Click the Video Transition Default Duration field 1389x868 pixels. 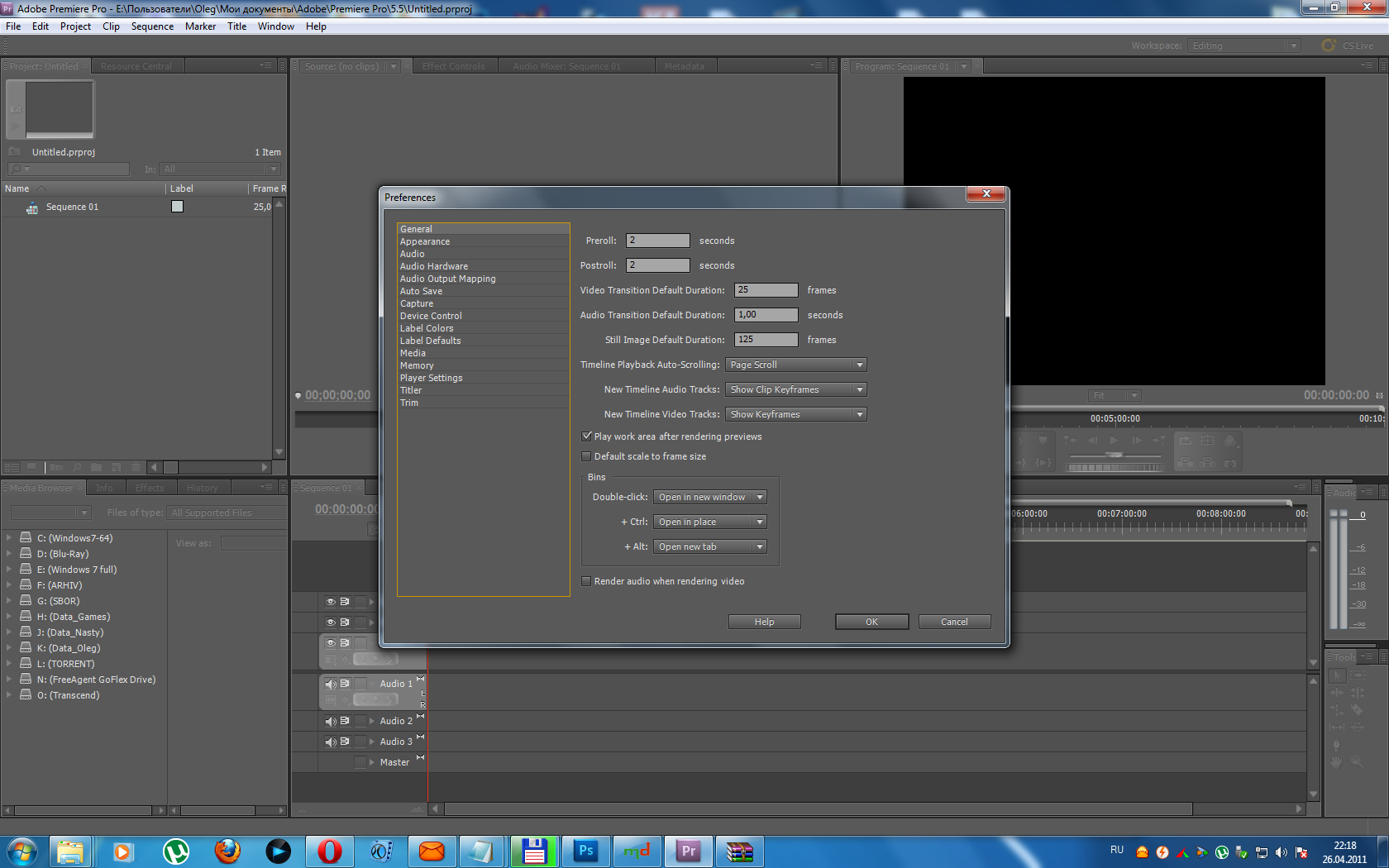click(766, 290)
